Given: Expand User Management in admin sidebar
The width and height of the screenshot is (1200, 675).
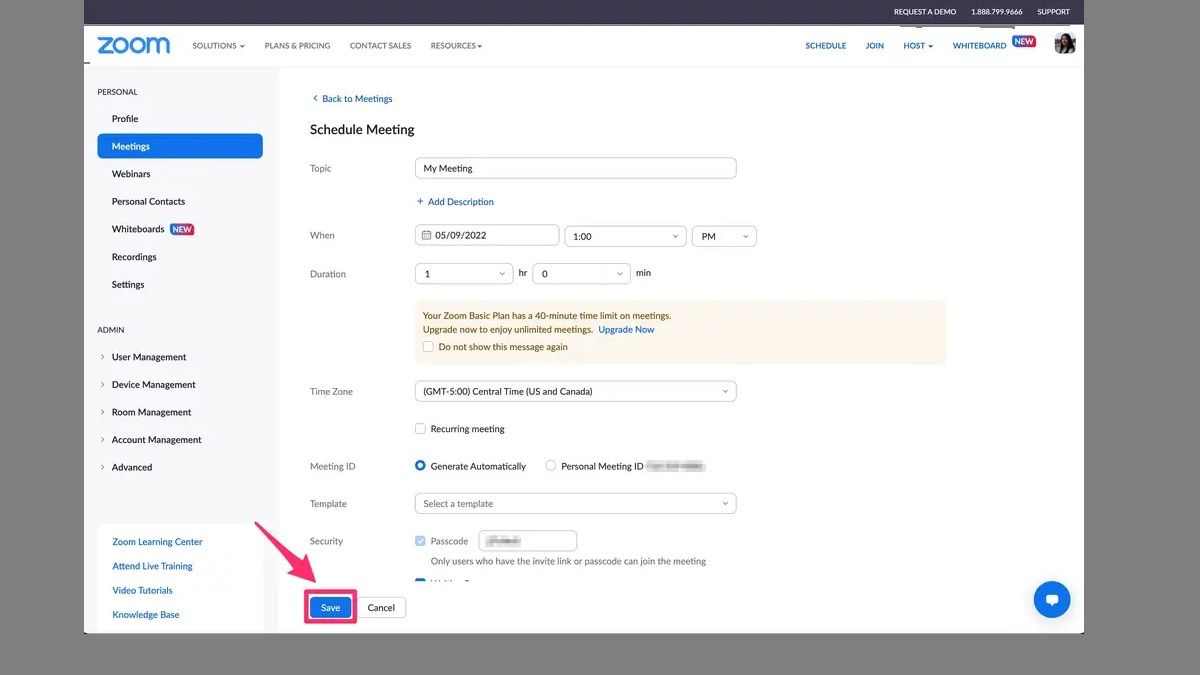Looking at the screenshot, I should tap(148, 357).
